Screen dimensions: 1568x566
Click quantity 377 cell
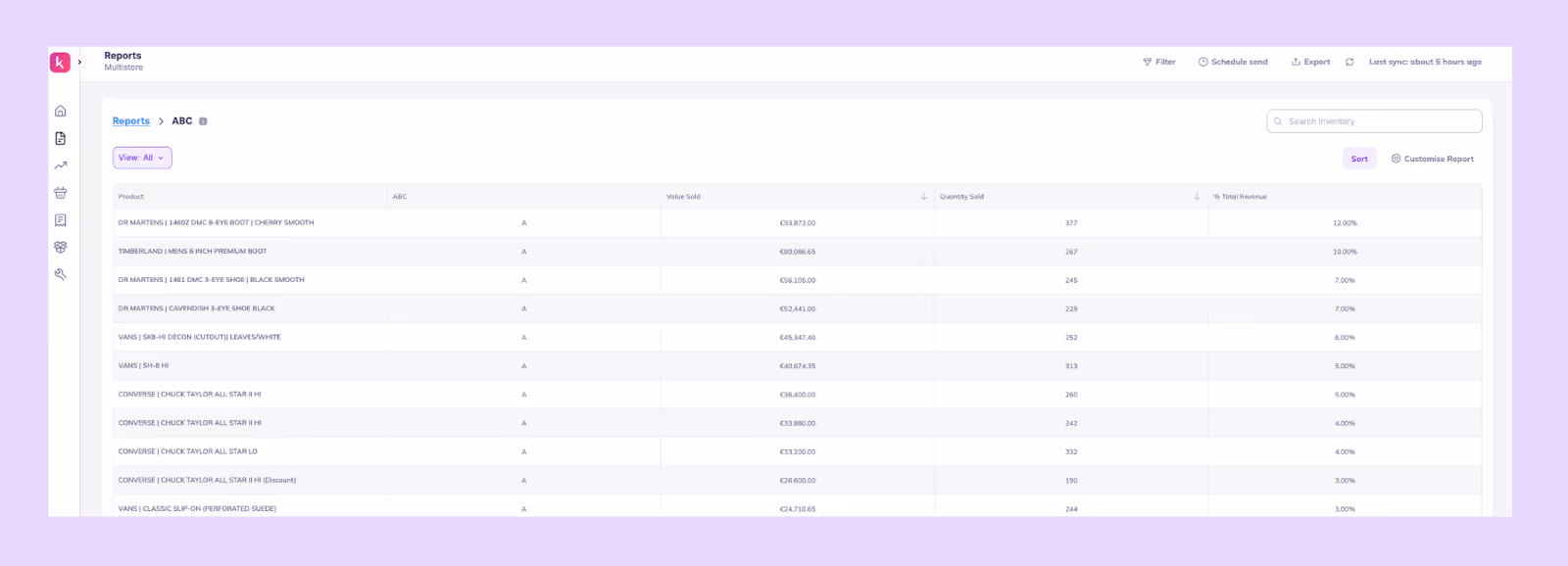coord(1071,223)
